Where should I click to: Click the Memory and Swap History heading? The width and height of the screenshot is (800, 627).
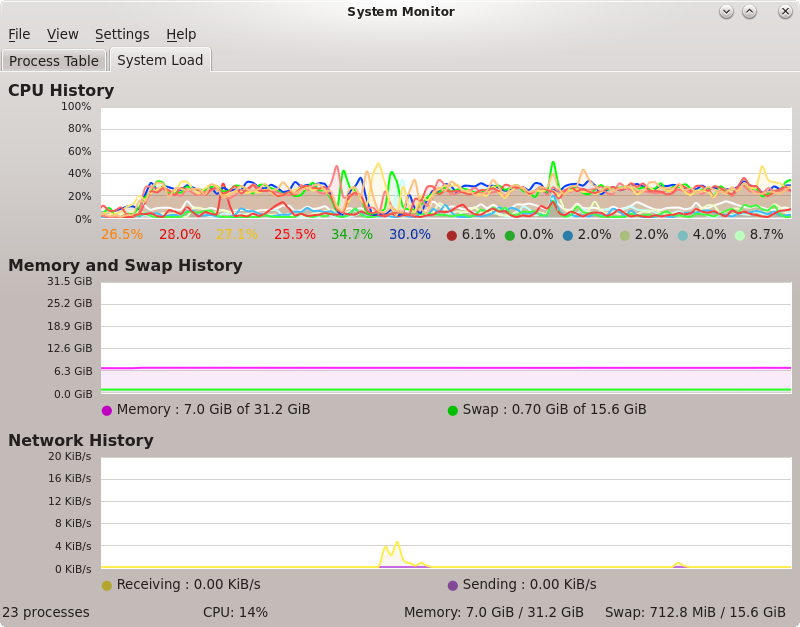[x=126, y=265]
